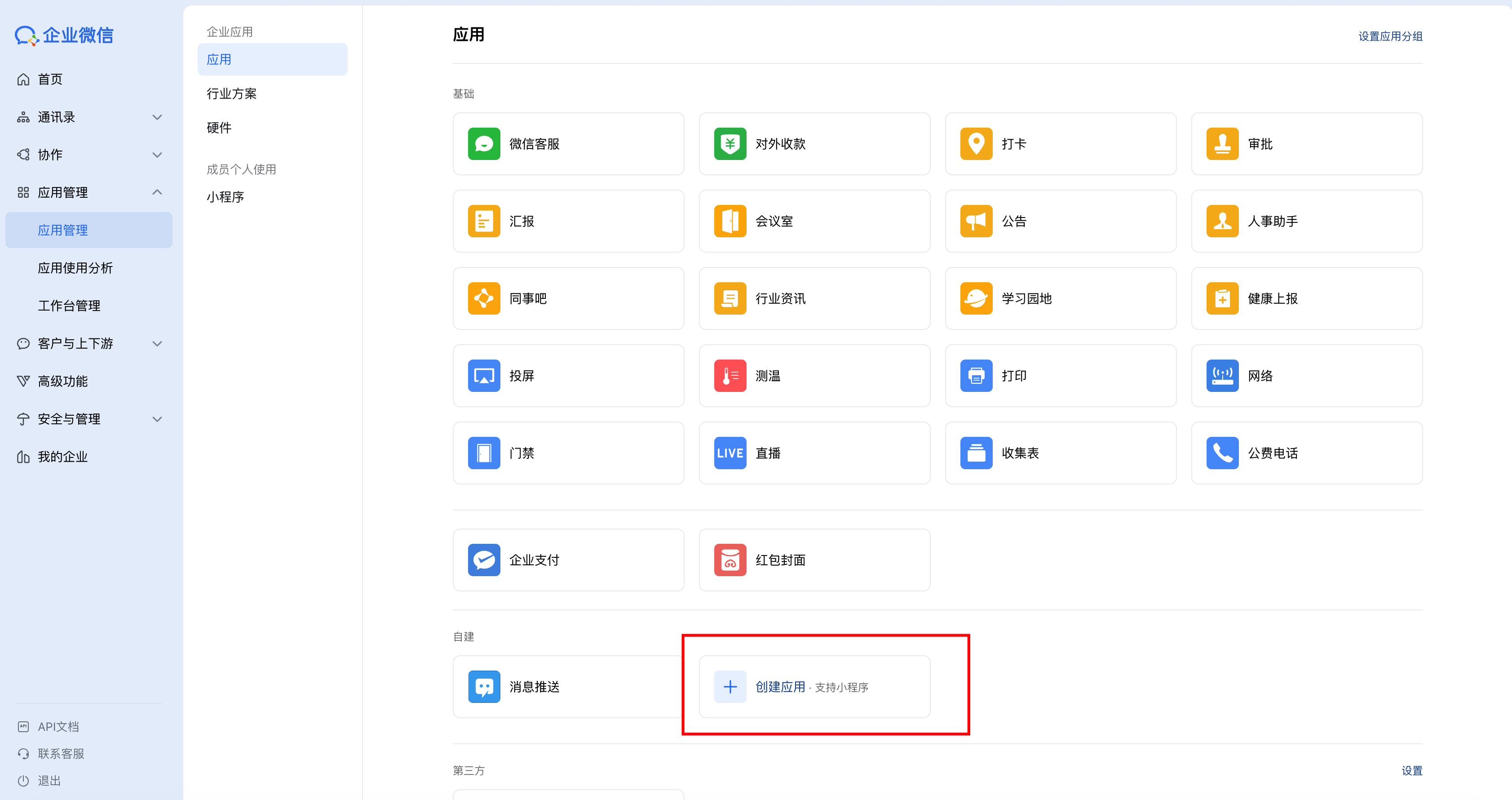
Task: Click the 审批 stamp icon
Action: pyautogui.click(x=1222, y=144)
